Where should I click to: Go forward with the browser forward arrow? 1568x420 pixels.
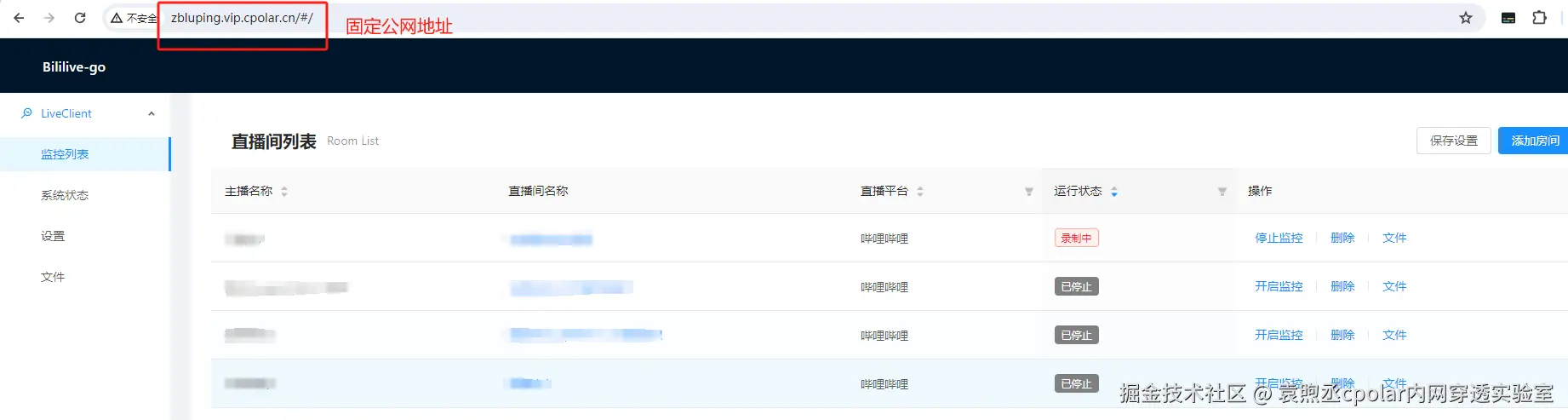pyautogui.click(x=49, y=18)
